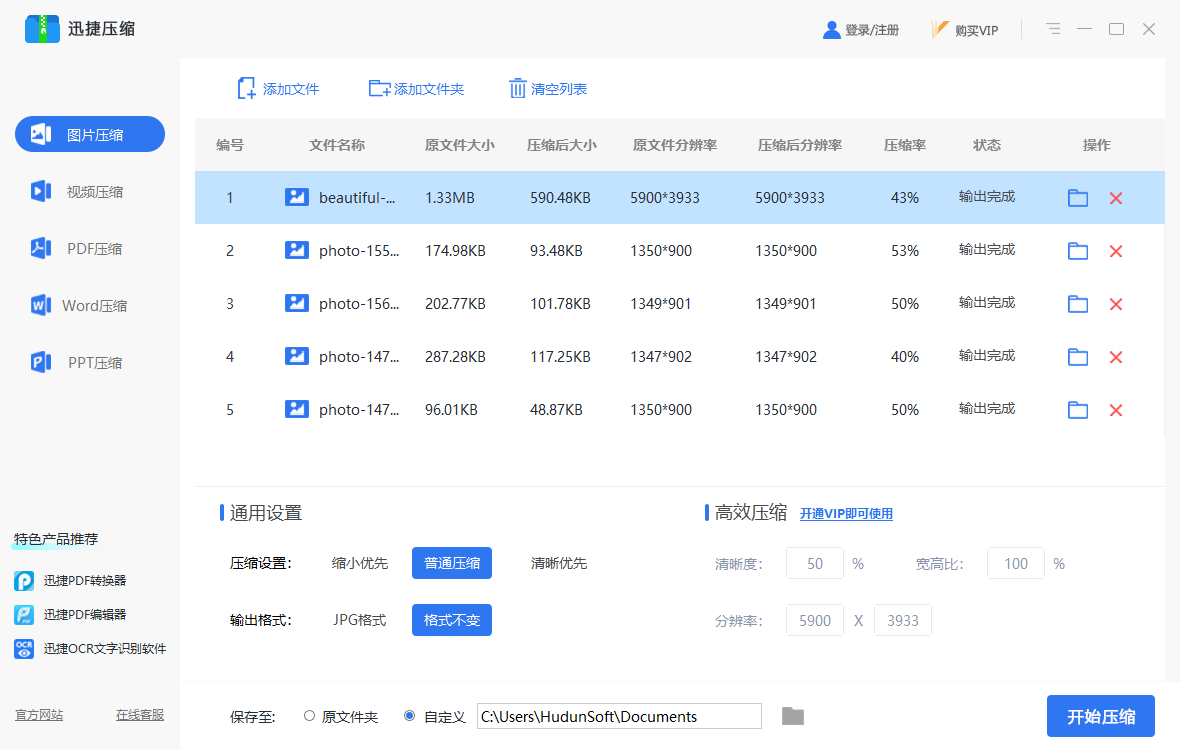The image size is (1180, 750).
Task: Open 迅捷PDF转换器 recommended product
Action: tap(70, 581)
